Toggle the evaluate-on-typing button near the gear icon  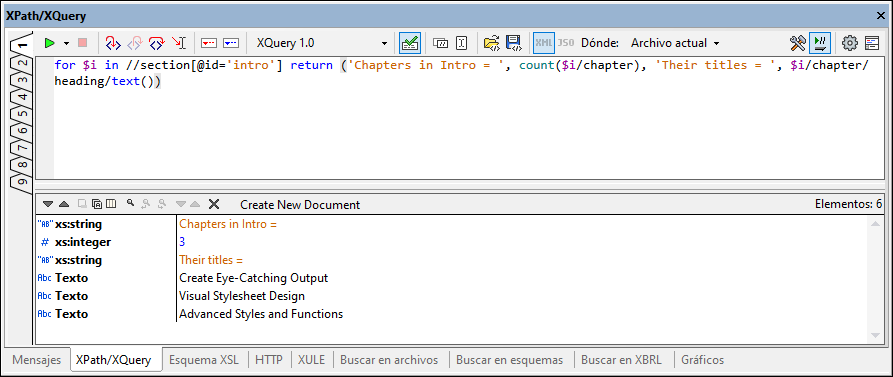tap(820, 43)
